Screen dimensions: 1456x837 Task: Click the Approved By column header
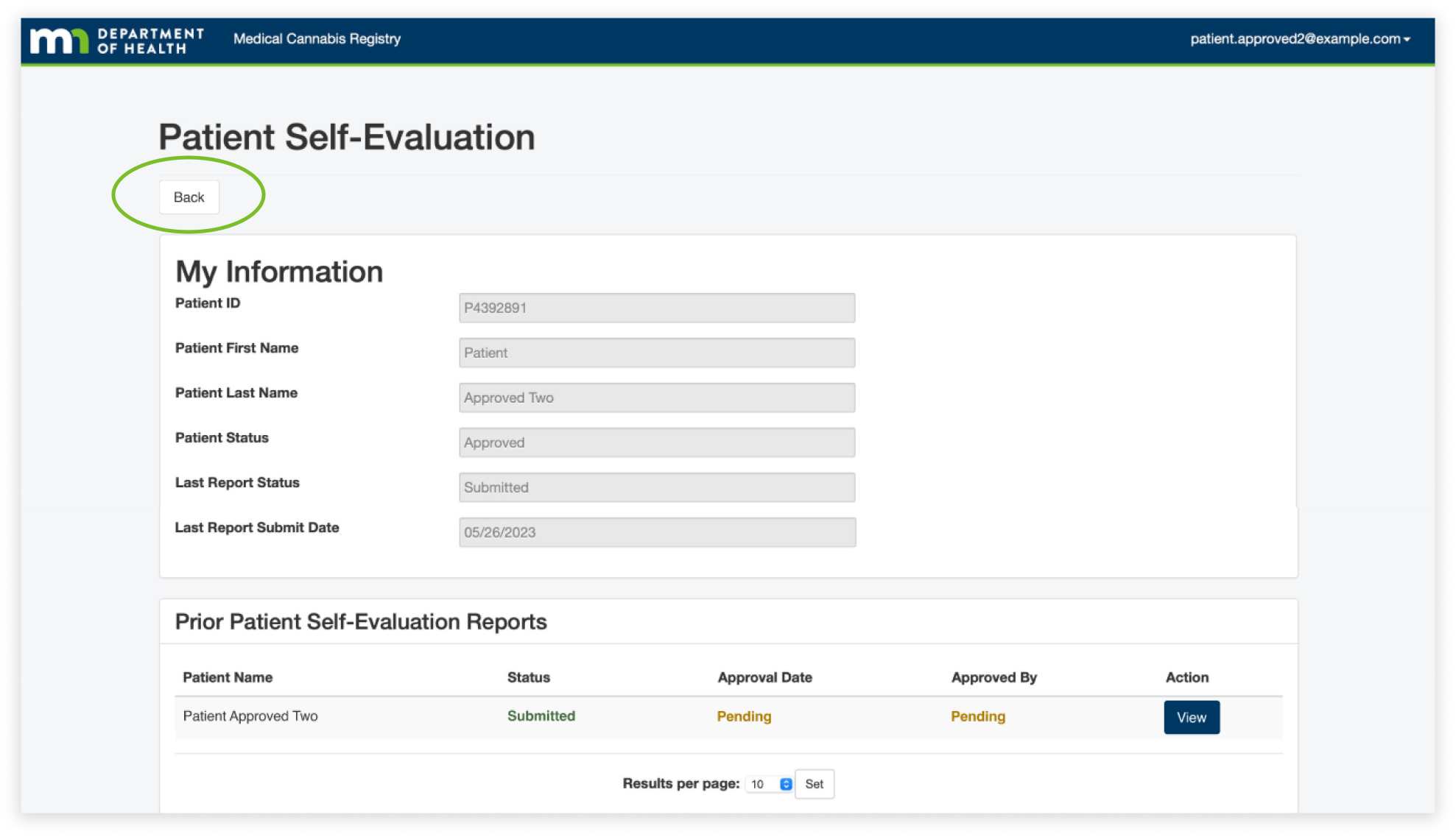(x=993, y=677)
